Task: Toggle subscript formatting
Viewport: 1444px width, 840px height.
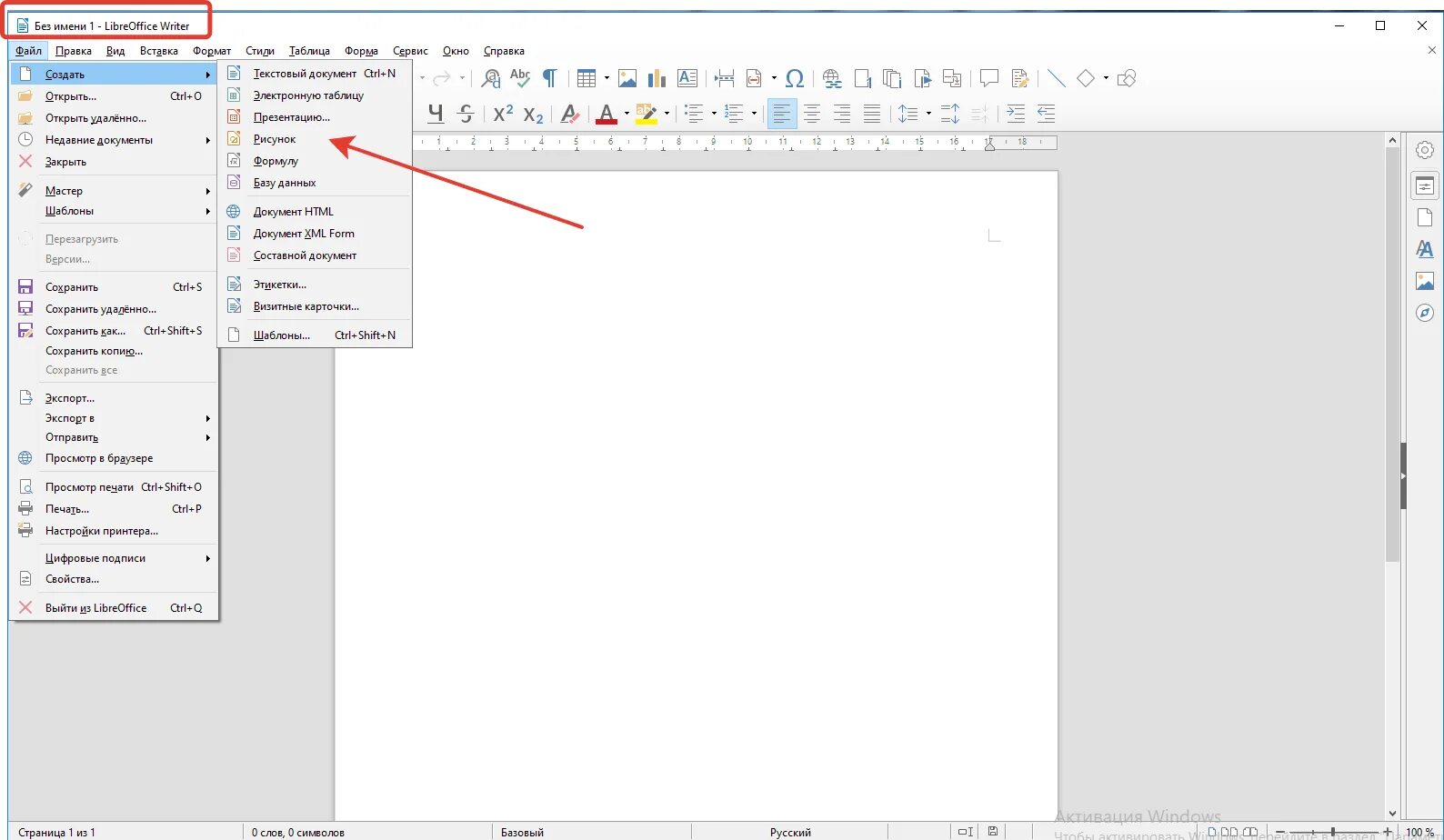Action: pyautogui.click(x=533, y=114)
